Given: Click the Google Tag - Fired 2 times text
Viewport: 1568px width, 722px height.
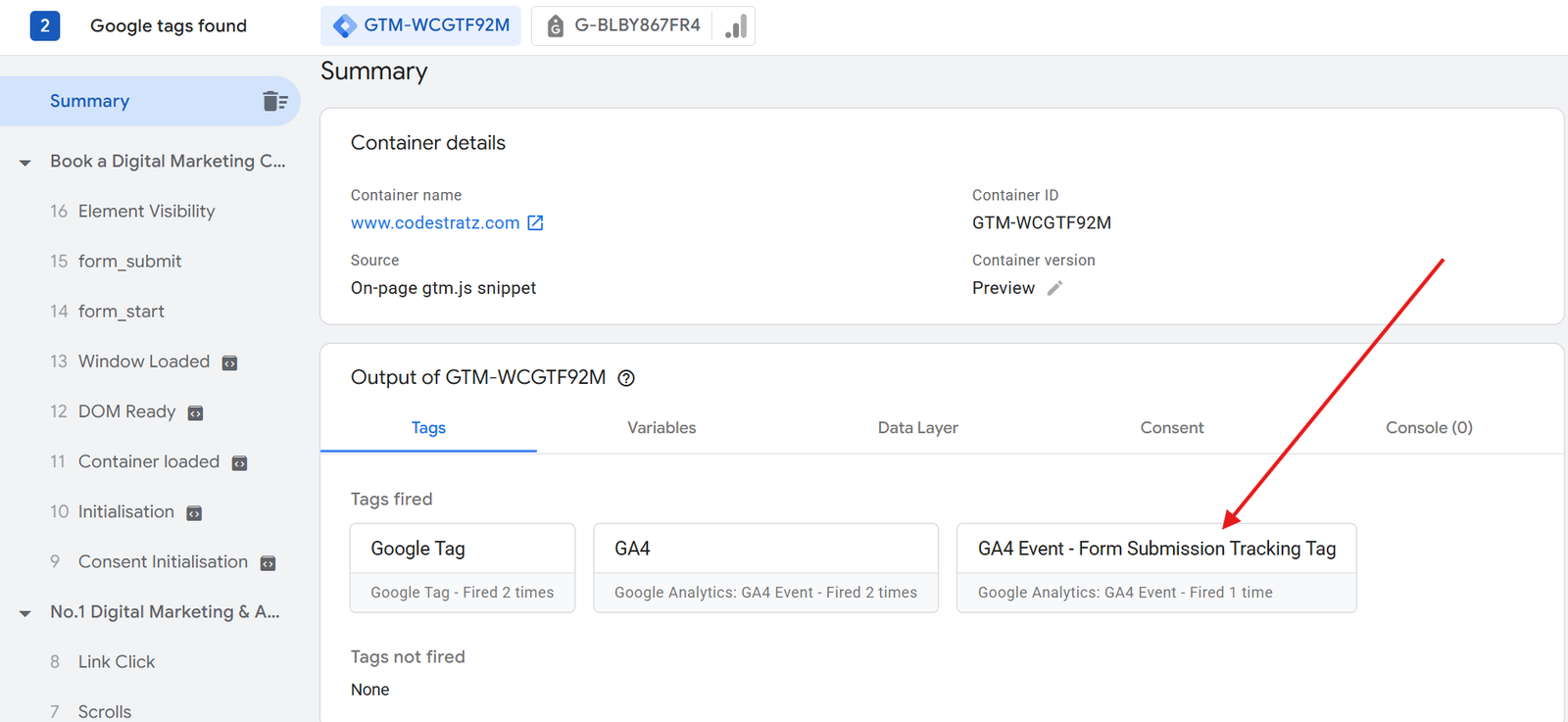Looking at the screenshot, I should click(463, 593).
